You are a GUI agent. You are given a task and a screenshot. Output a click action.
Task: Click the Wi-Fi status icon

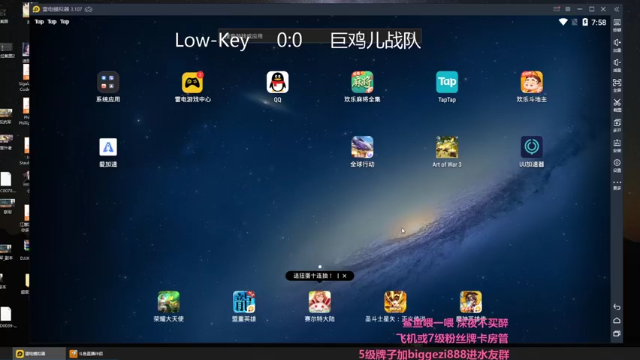[563, 22]
